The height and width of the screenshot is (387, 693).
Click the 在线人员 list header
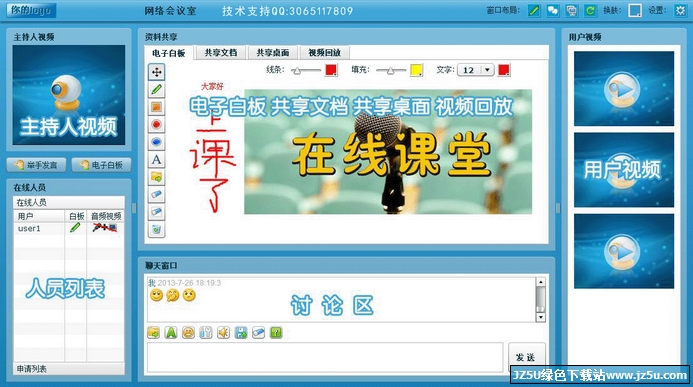(x=69, y=202)
